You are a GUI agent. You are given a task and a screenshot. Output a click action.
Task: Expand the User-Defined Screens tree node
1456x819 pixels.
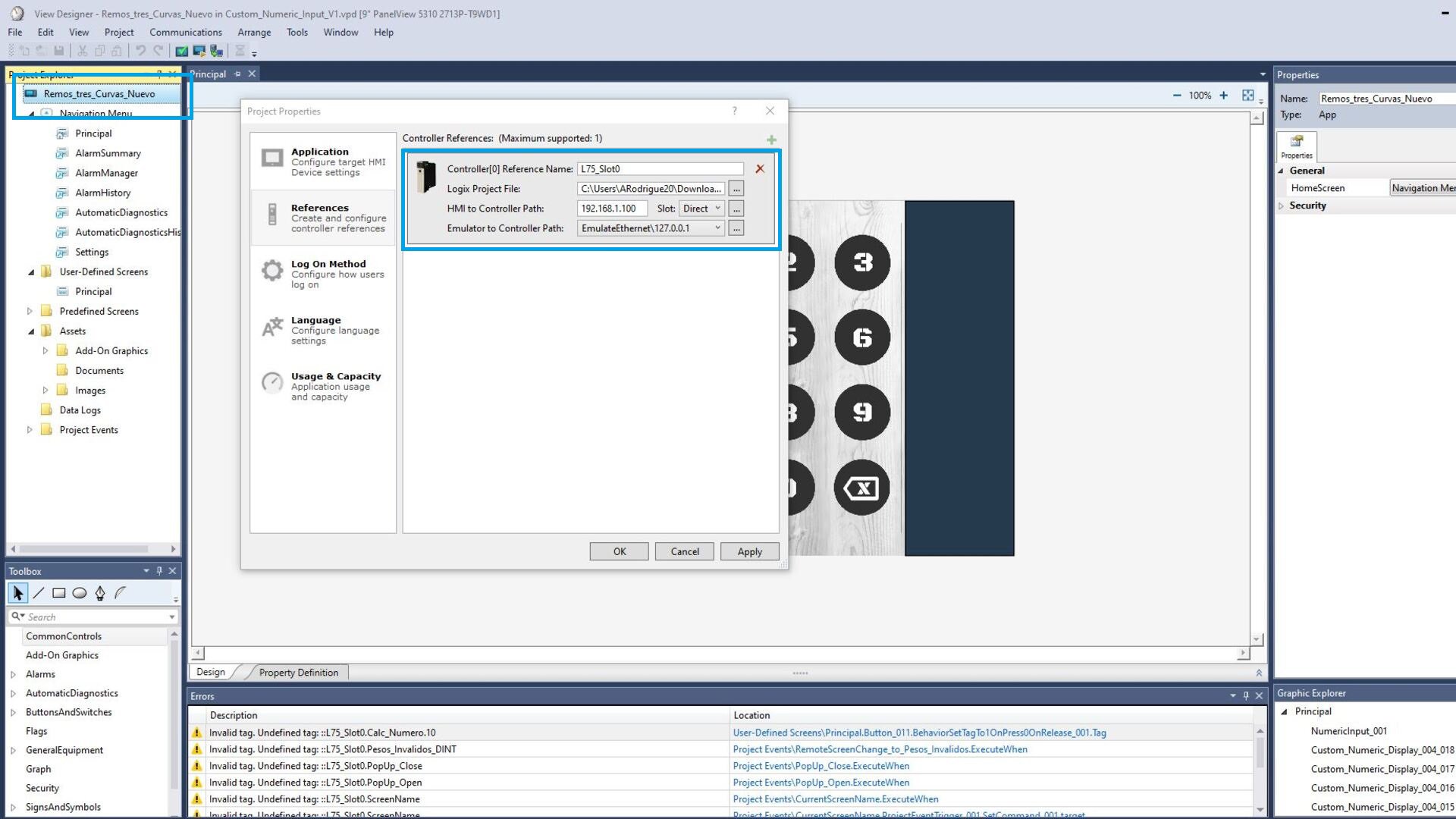click(x=30, y=271)
